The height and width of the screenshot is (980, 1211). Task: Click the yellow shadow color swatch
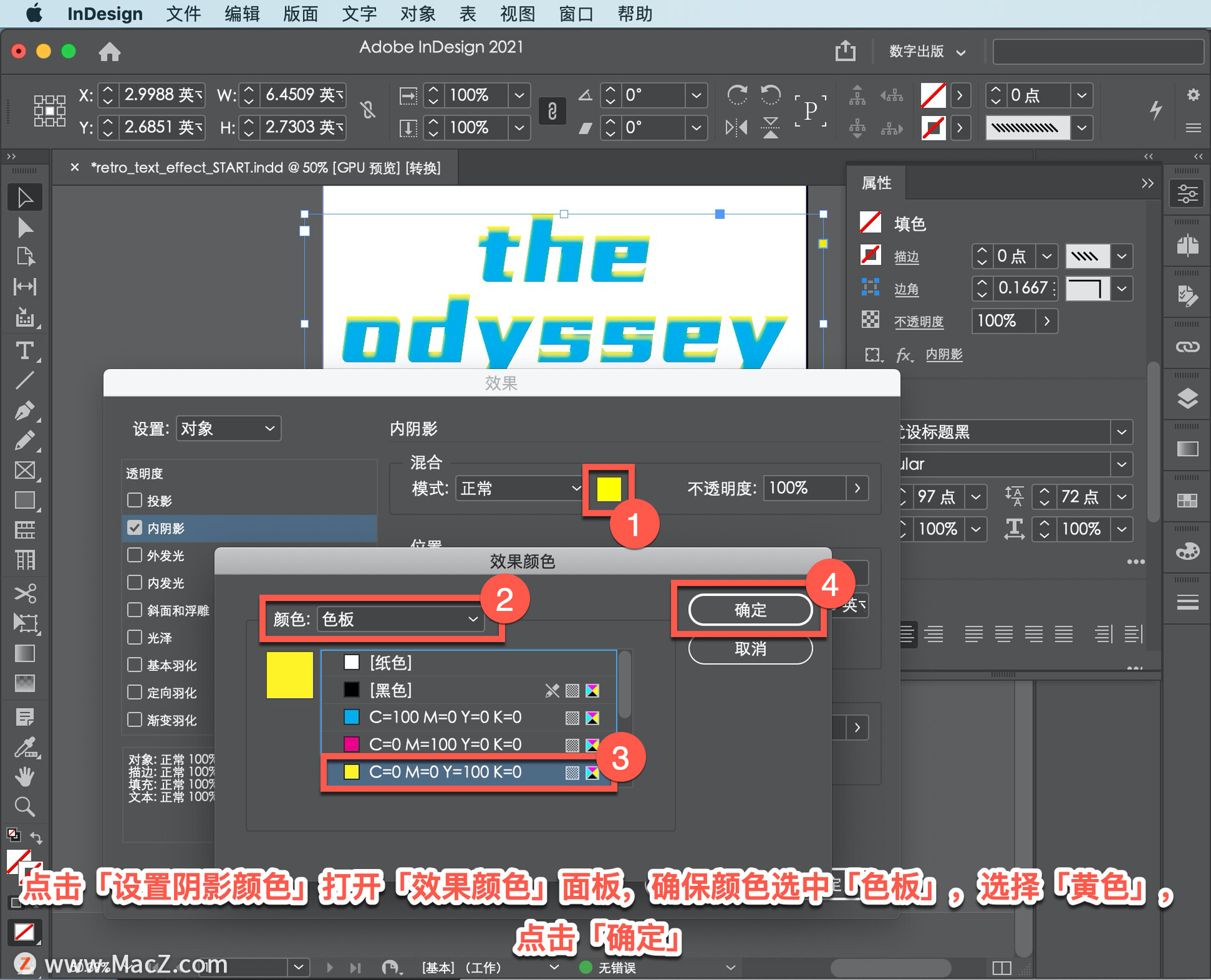click(x=609, y=489)
